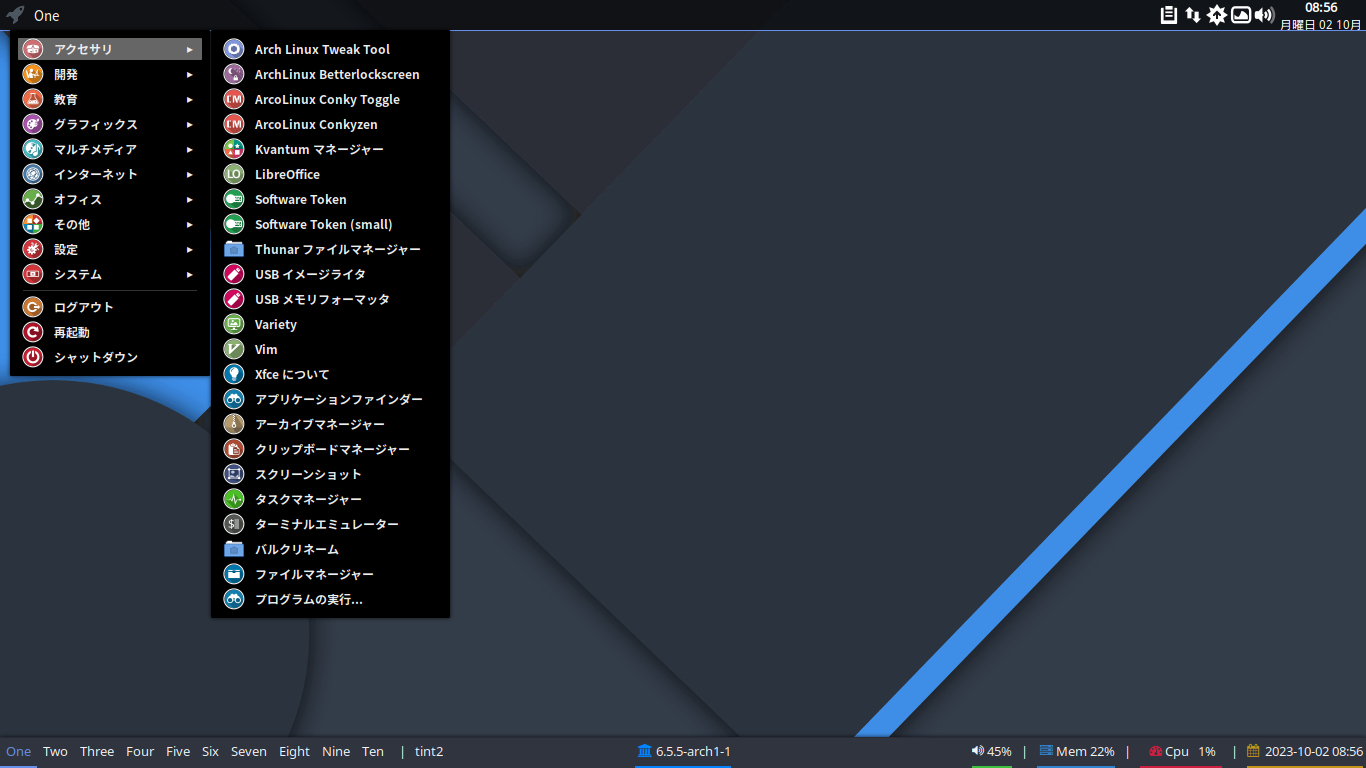Click the スクリーンショット icon

pyautogui.click(x=233, y=474)
